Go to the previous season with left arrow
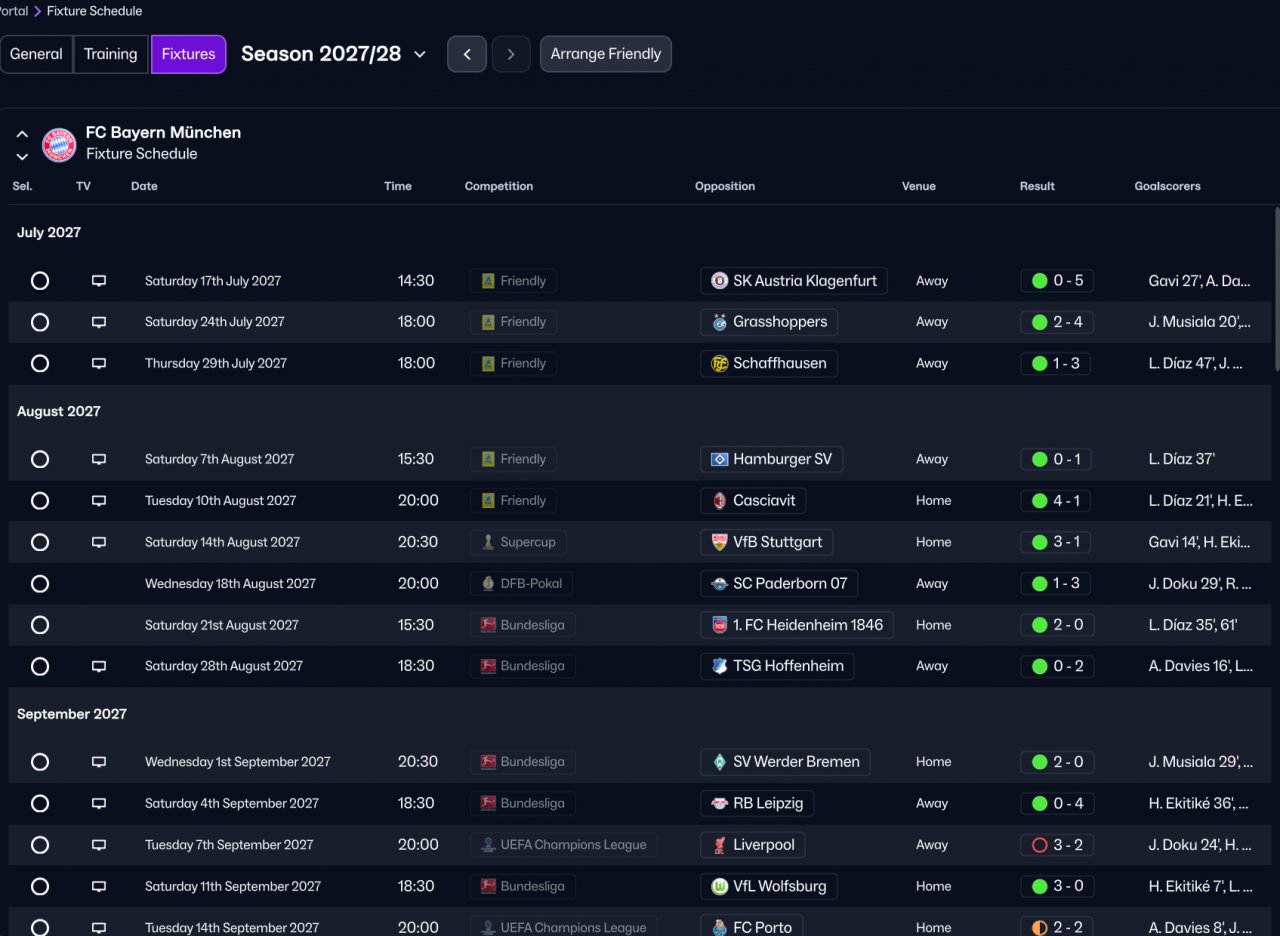Image resolution: width=1280 pixels, height=936 pixels. pyautogui.click(x=467, y=54)
